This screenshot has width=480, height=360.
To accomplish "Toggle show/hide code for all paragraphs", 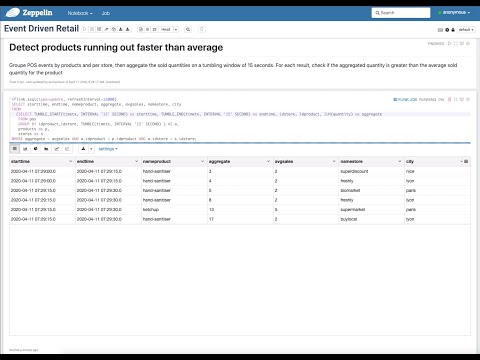I will [92, 29].
